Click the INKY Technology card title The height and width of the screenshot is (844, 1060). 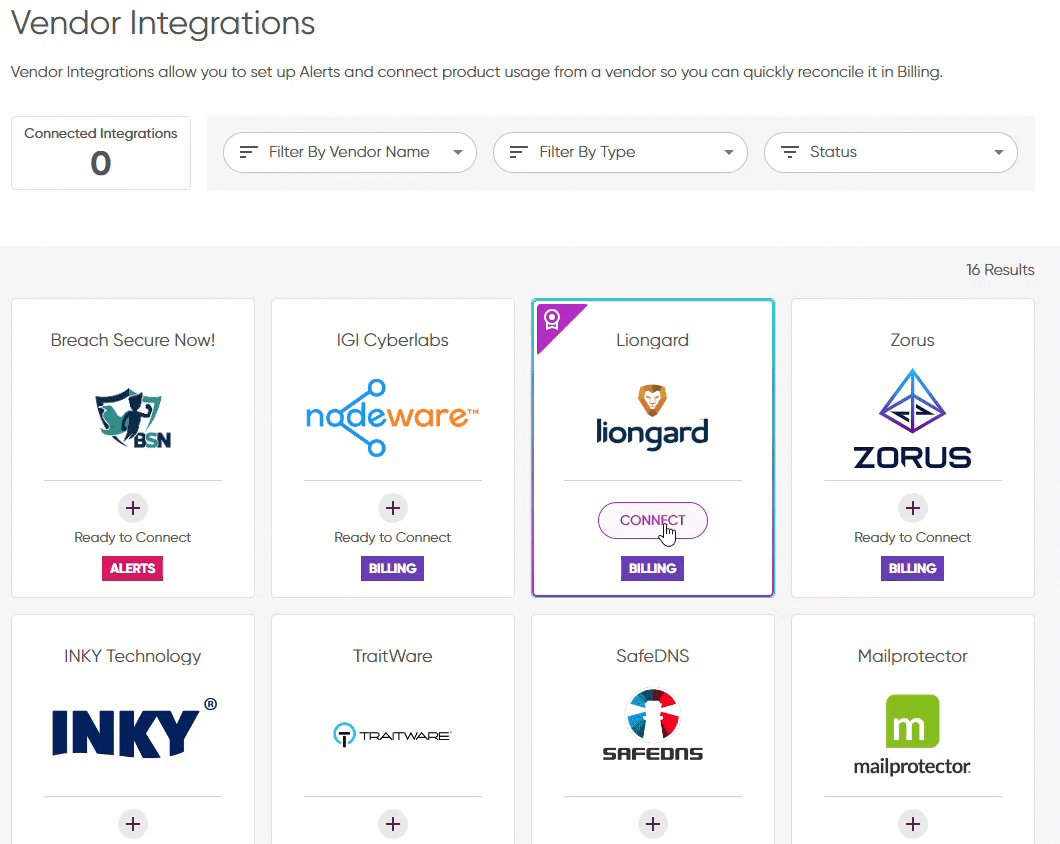pos(132,656)
